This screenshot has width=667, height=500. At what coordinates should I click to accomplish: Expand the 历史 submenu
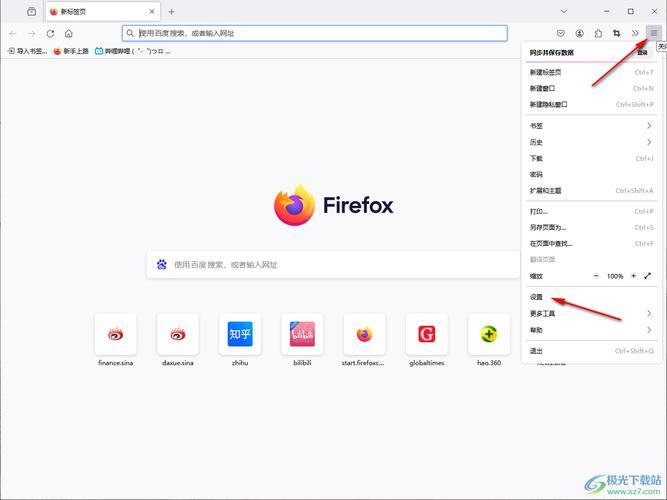[x=591, y=142]
